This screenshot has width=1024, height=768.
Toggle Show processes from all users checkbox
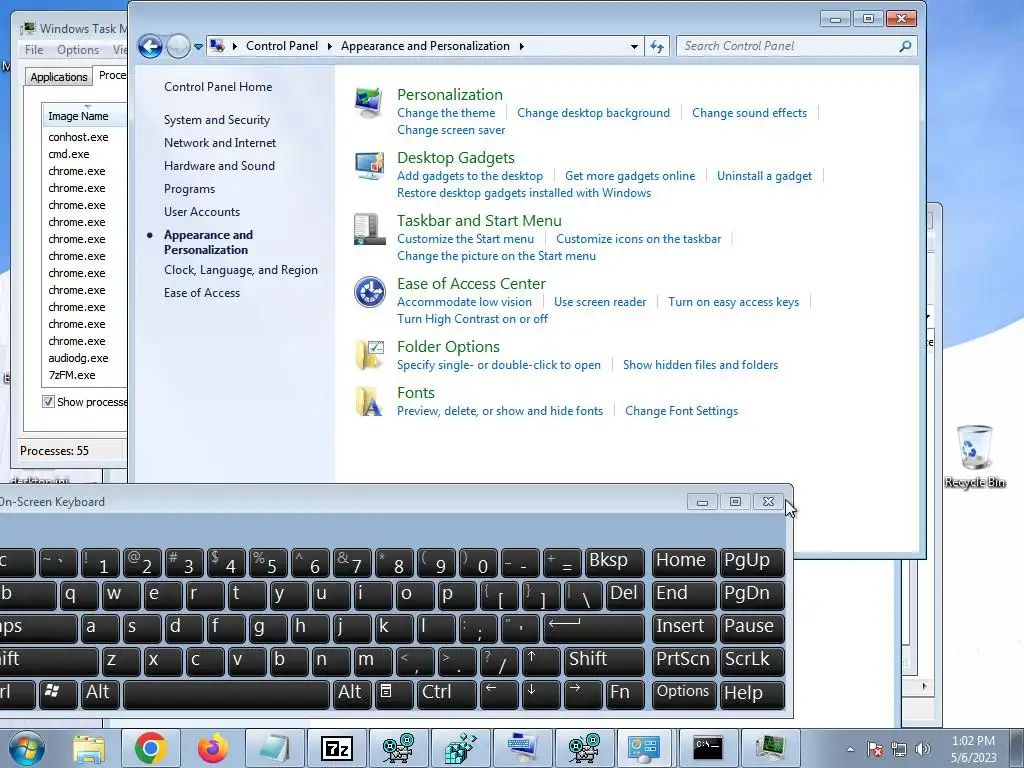(48, 402)
